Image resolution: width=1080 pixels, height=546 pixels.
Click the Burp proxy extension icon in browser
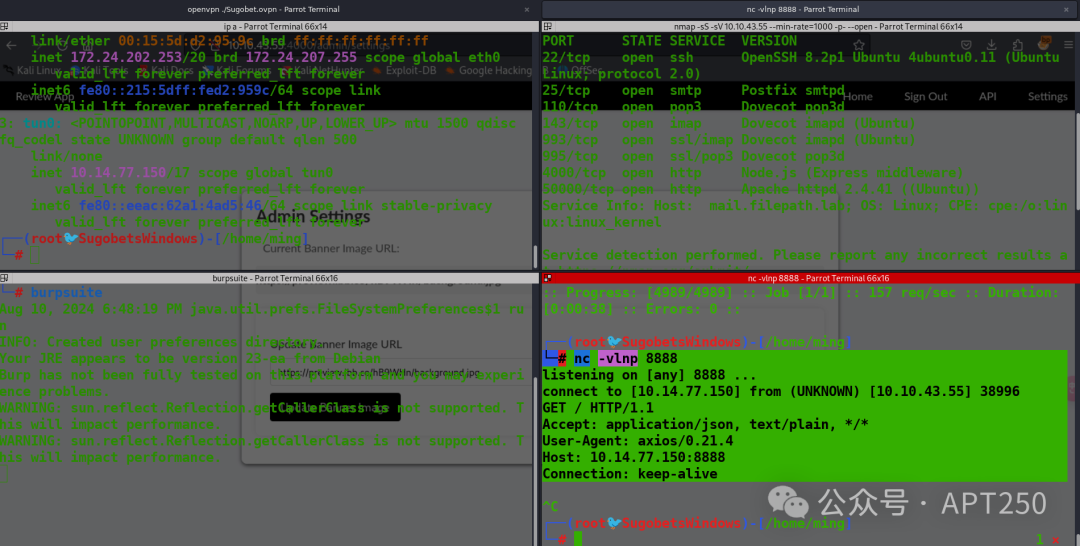(1044, 44)
